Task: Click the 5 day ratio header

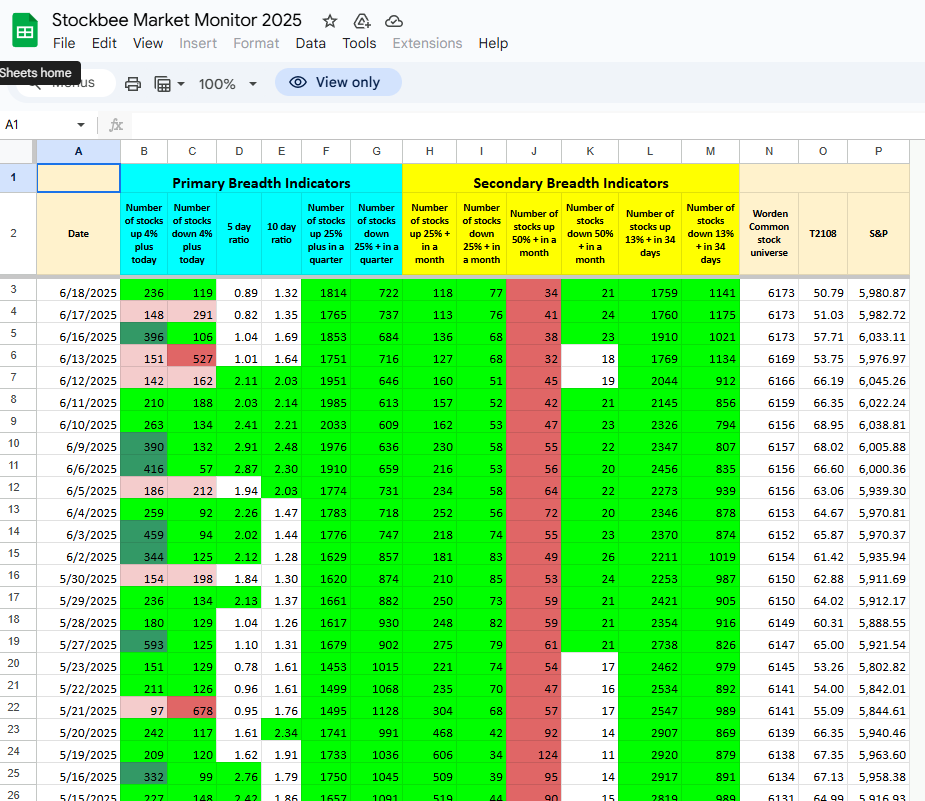Action: pos(239,234)
